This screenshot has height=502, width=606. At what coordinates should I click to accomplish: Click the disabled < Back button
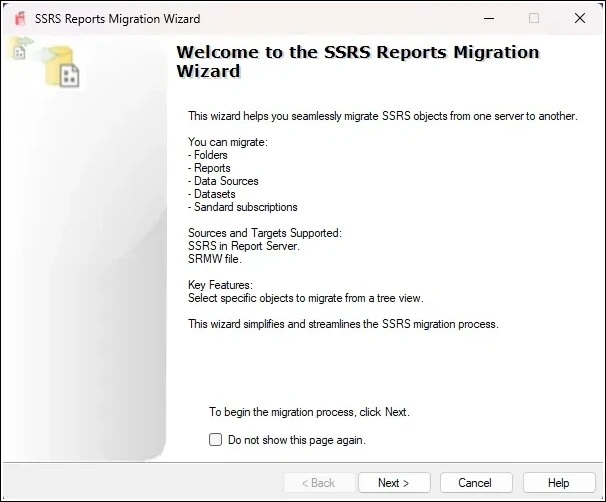(x=317, y=483)
